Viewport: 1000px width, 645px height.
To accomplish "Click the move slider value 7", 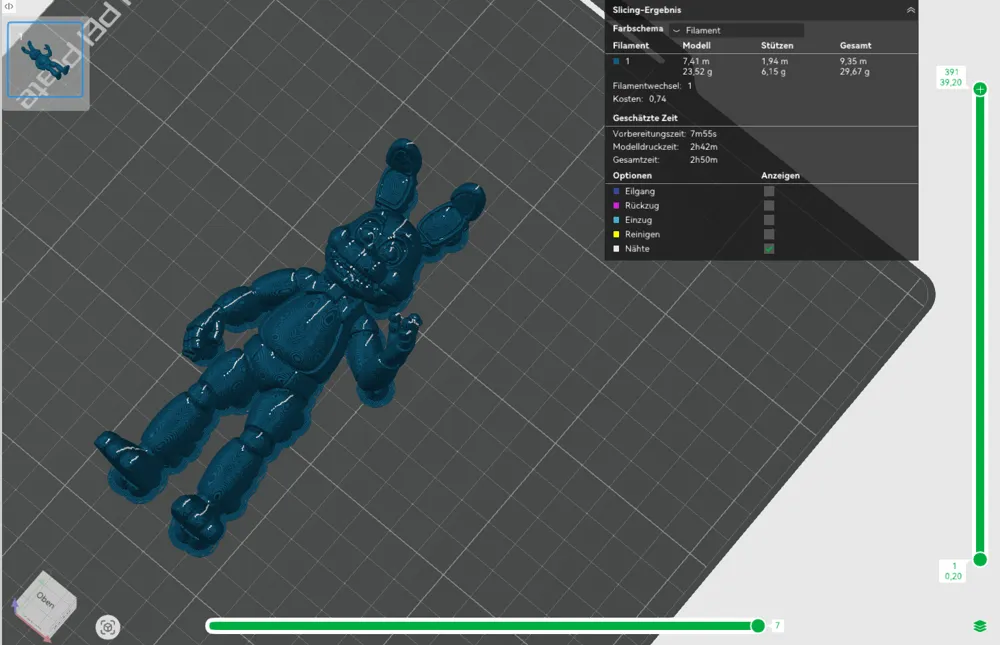I will point(777,626).
